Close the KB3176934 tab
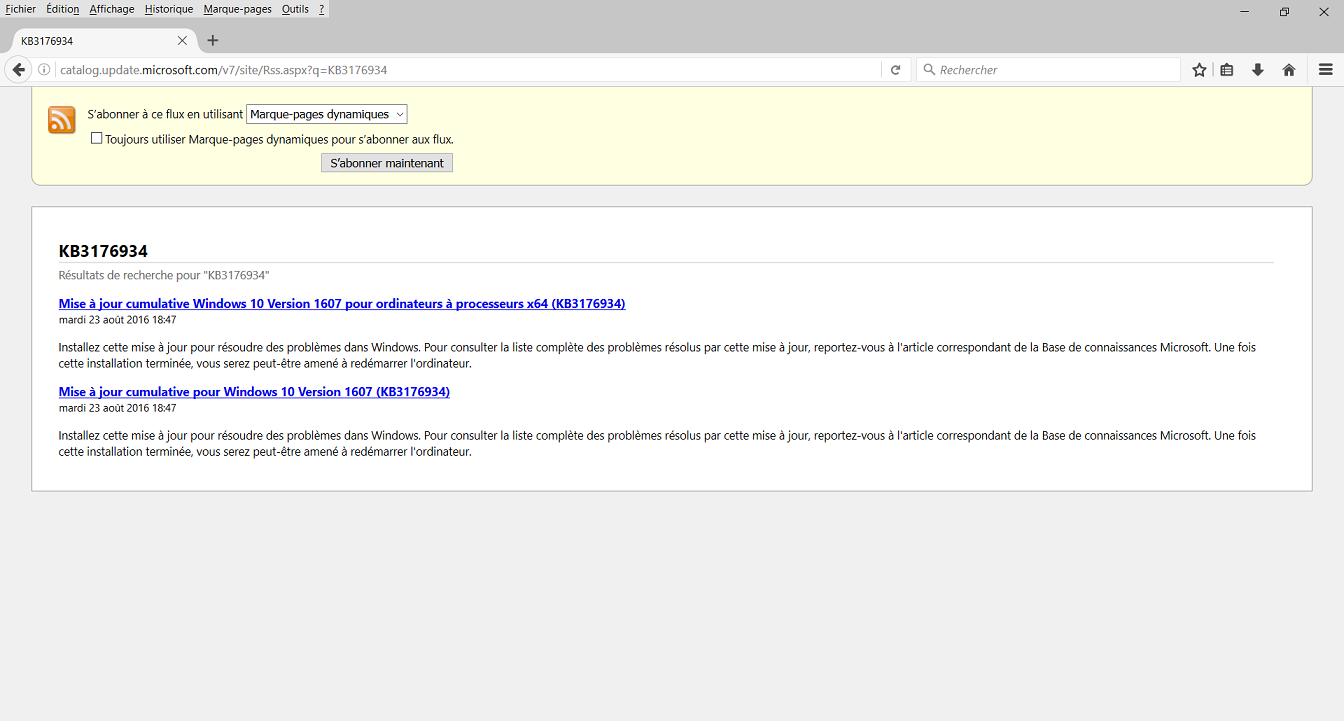The width and height of the screenshot is (1344, 721). click(x=182, y=41)
